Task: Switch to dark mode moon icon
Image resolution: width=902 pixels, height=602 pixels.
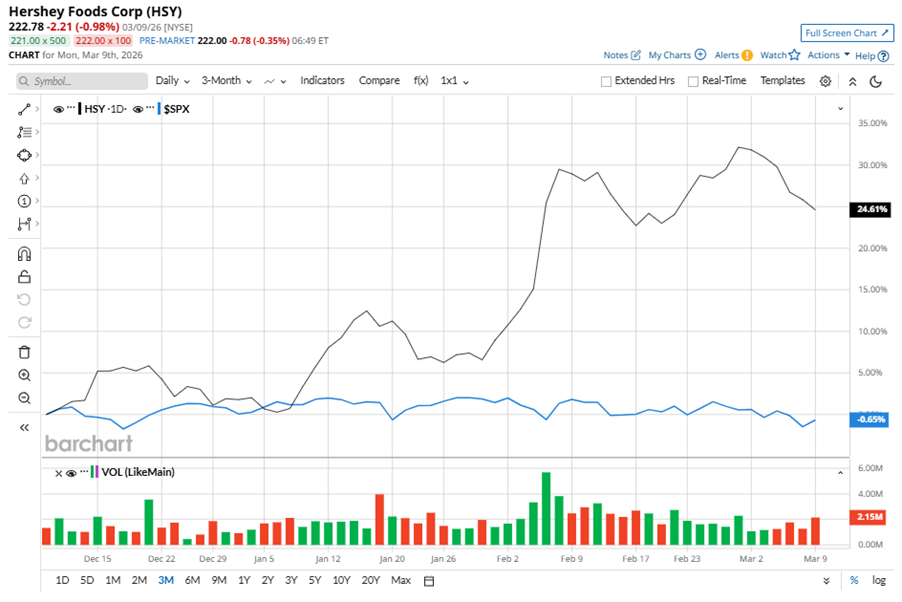Action: 876,81
